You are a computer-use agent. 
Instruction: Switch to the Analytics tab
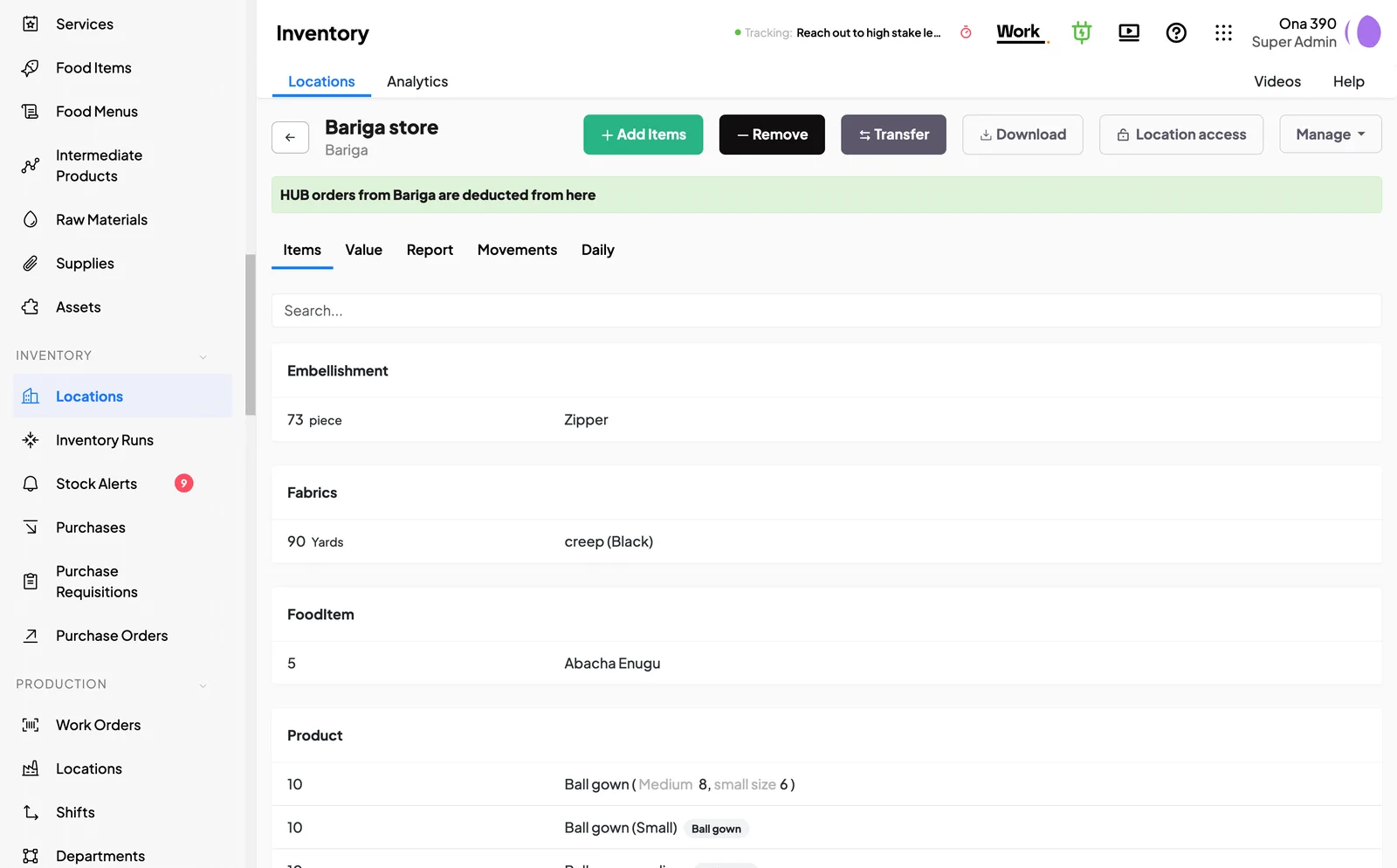pyautogui.click(x=417, y=81)
